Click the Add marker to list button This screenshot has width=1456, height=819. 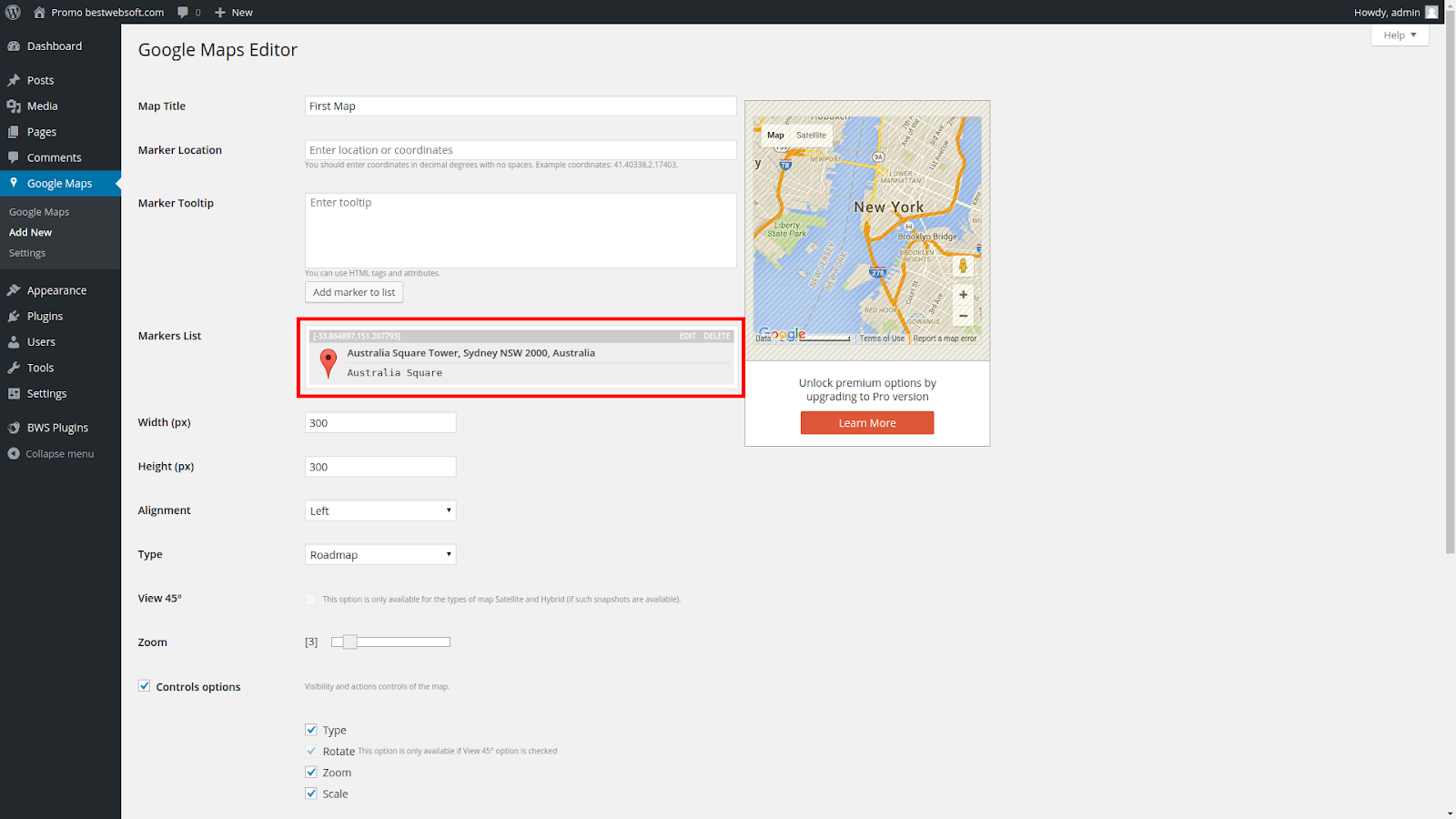(354, 292)
